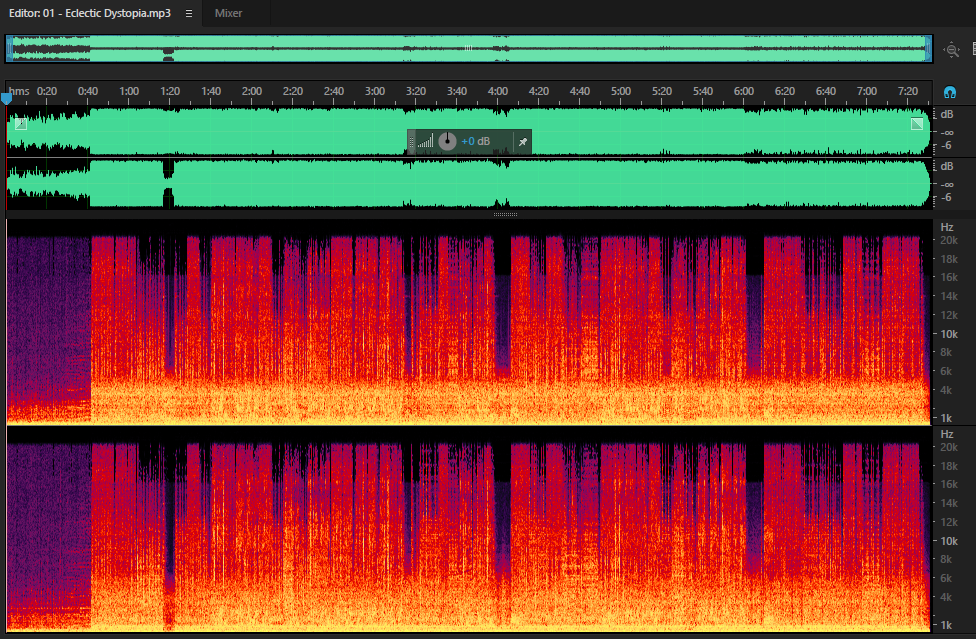Open the Editor panel menu icon
This screenshot has height=639, width=976.
[189, 13]
